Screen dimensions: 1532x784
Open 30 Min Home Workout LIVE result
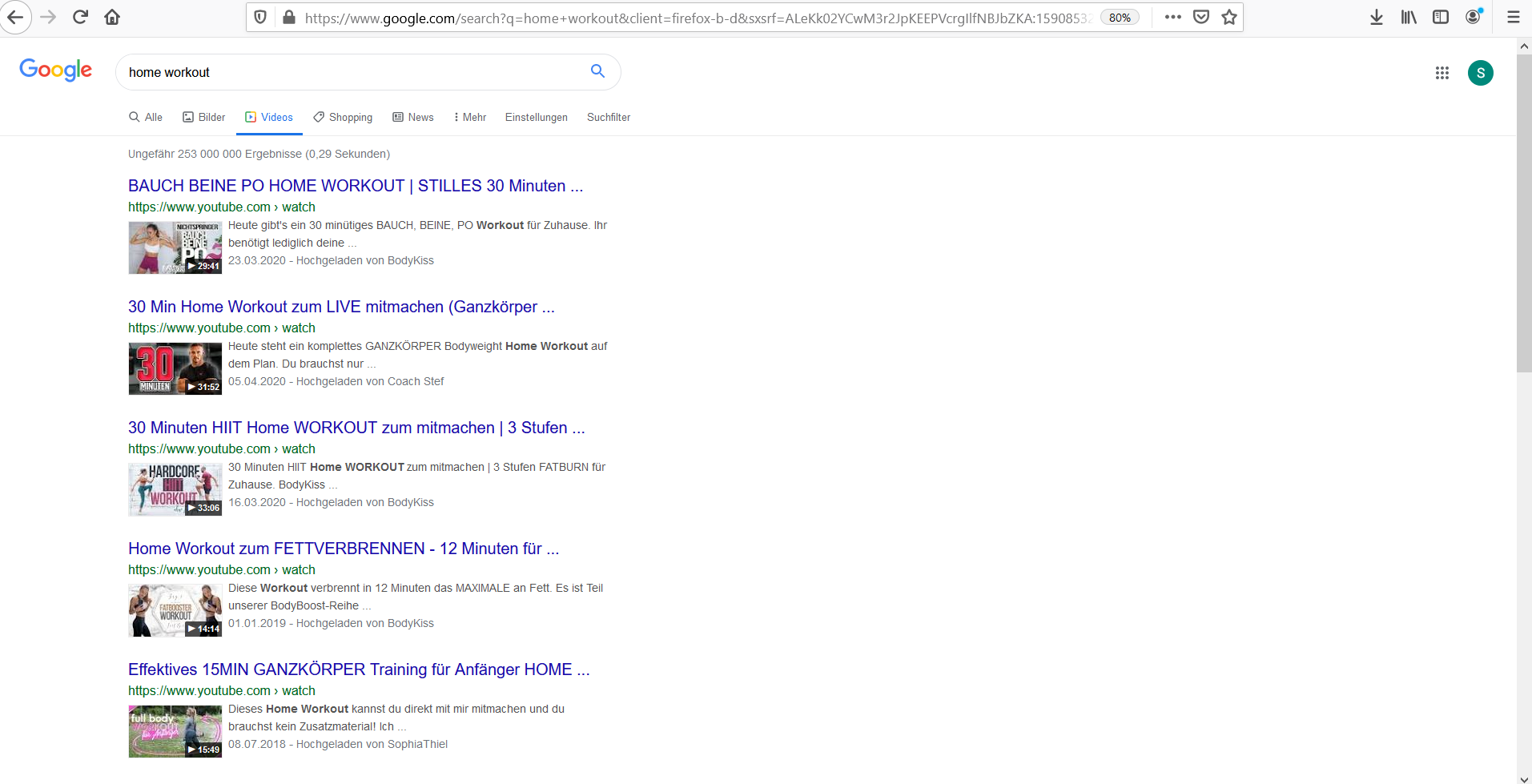pyautogui.click(x=341, y=307)
